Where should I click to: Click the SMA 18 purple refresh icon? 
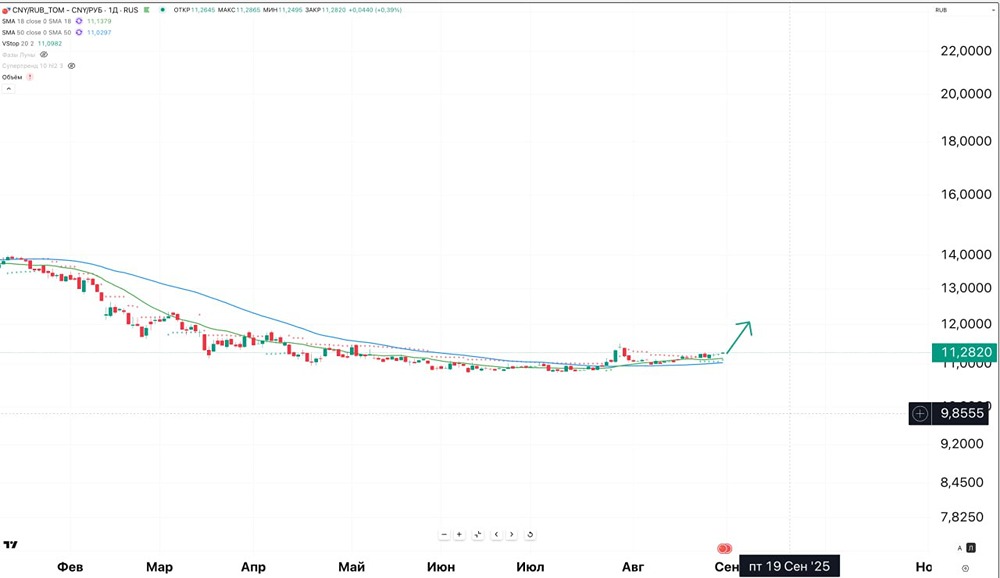tap(79, 21)
